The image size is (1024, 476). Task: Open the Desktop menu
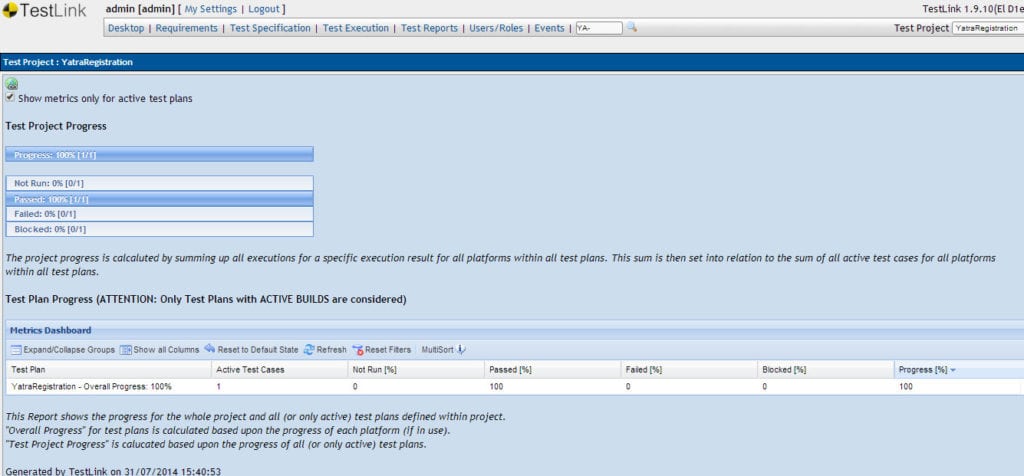tap(126, 28)
